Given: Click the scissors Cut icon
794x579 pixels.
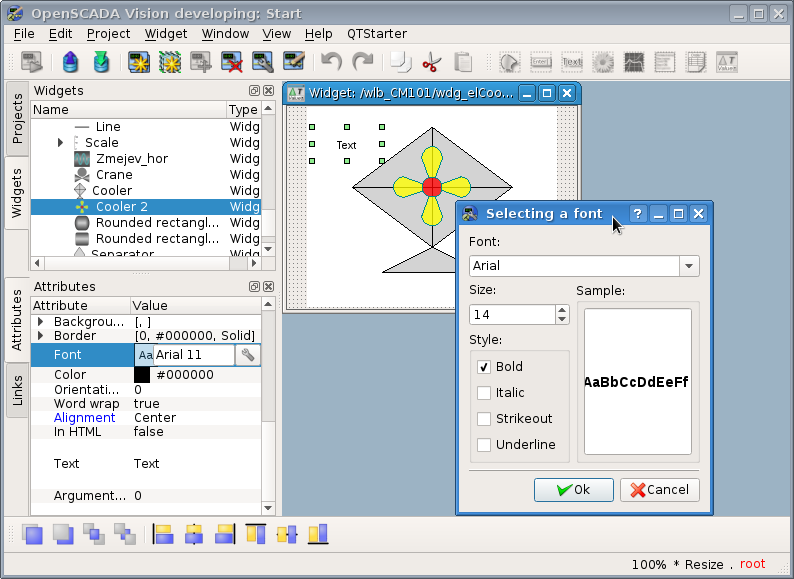Looking at the screenshot, I should pyautogui.click(x=431, y=63).
